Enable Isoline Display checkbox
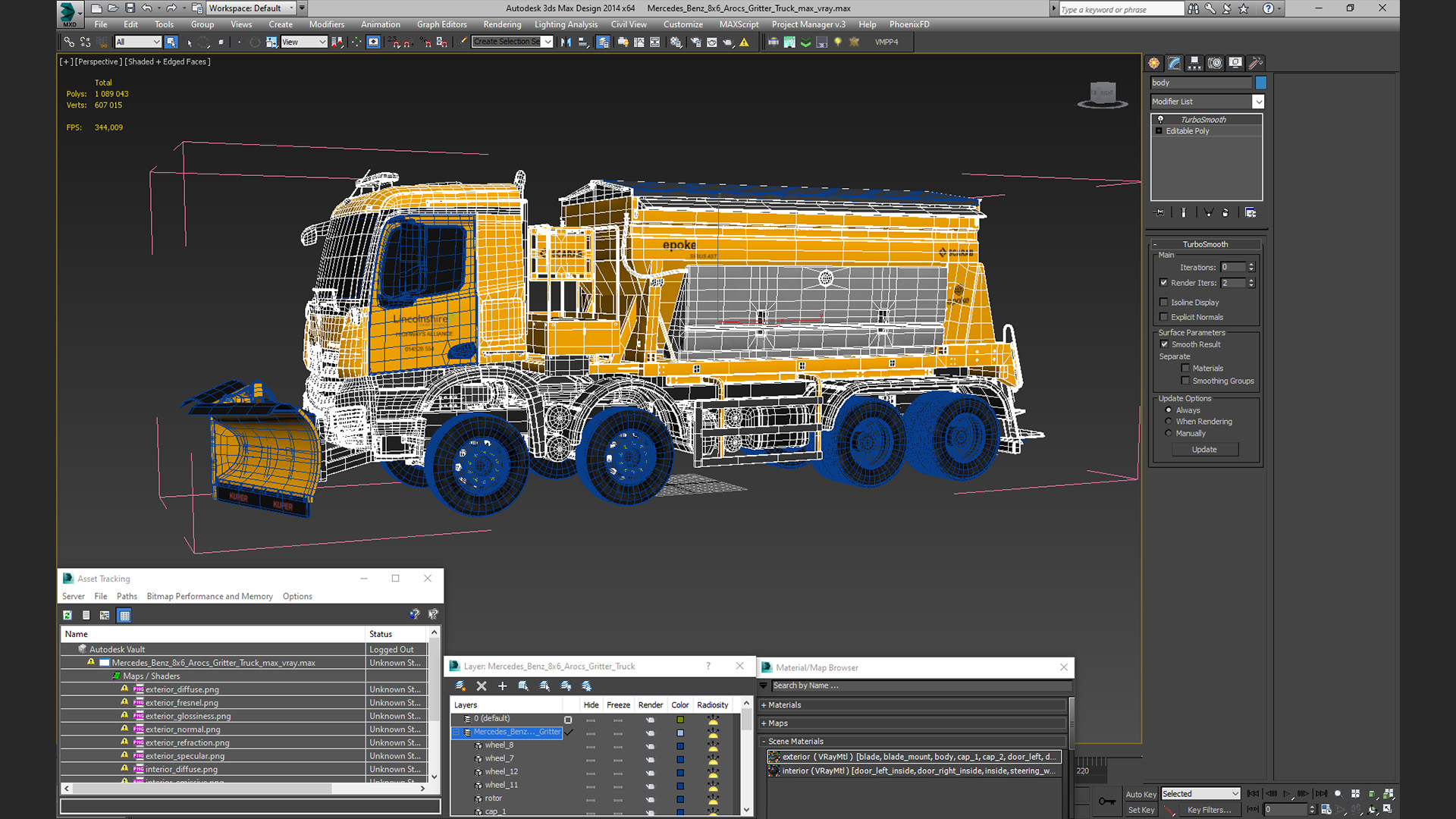Viewport: 1456px width, 819px height. click(x=1164, y=303)
